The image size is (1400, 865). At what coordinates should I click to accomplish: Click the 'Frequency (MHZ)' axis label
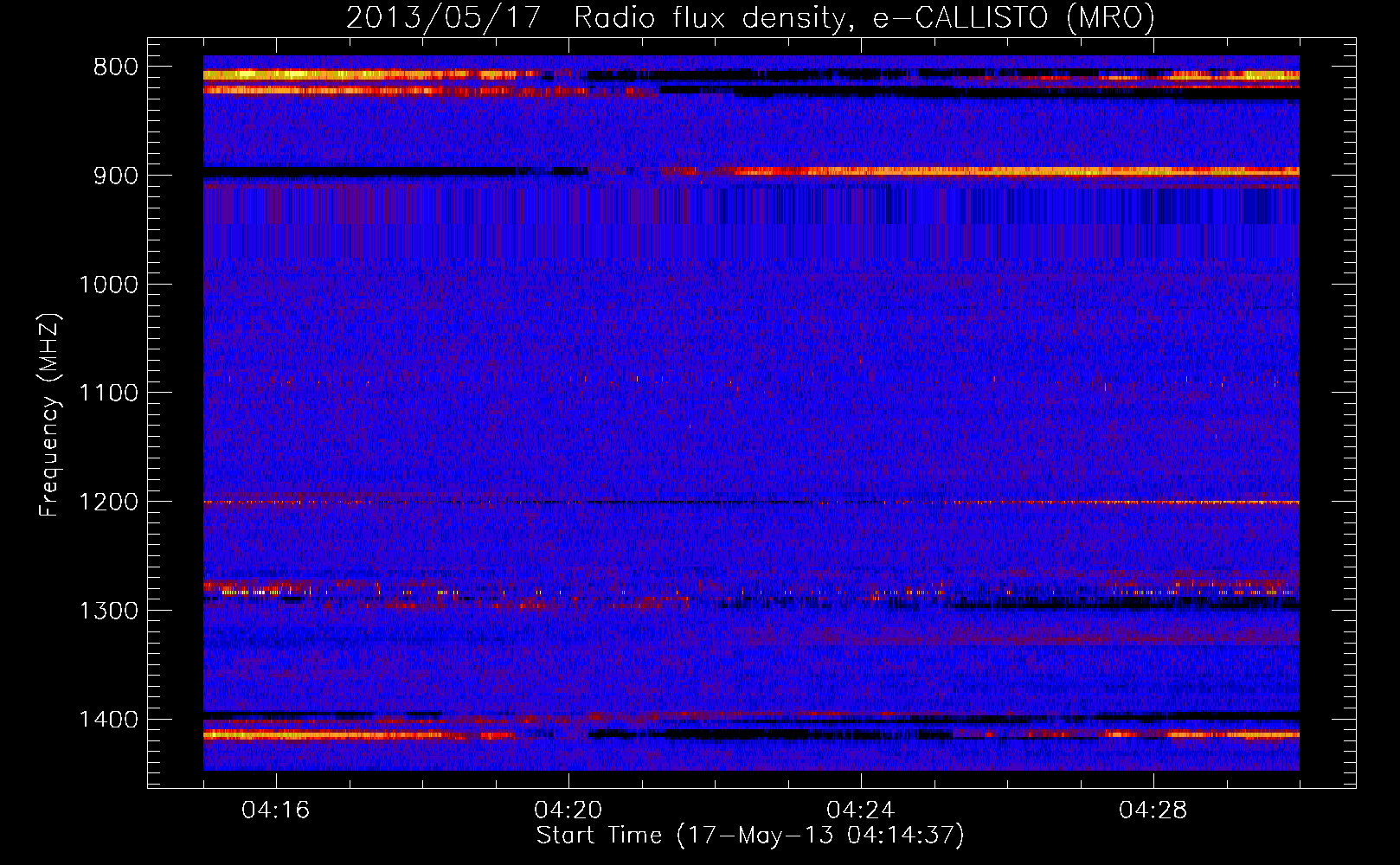(x=49, y=415)
